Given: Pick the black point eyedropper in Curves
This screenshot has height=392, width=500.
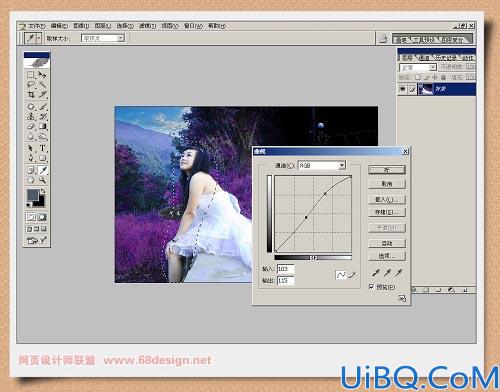Looking at the screenshot, I should (376, 273).
